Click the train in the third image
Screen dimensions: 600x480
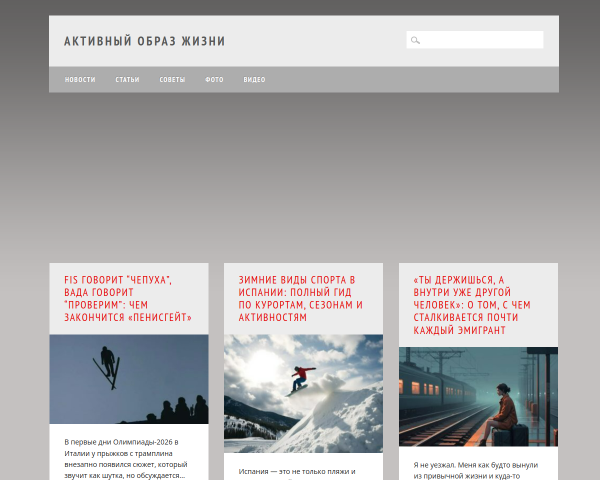(436, 387)
